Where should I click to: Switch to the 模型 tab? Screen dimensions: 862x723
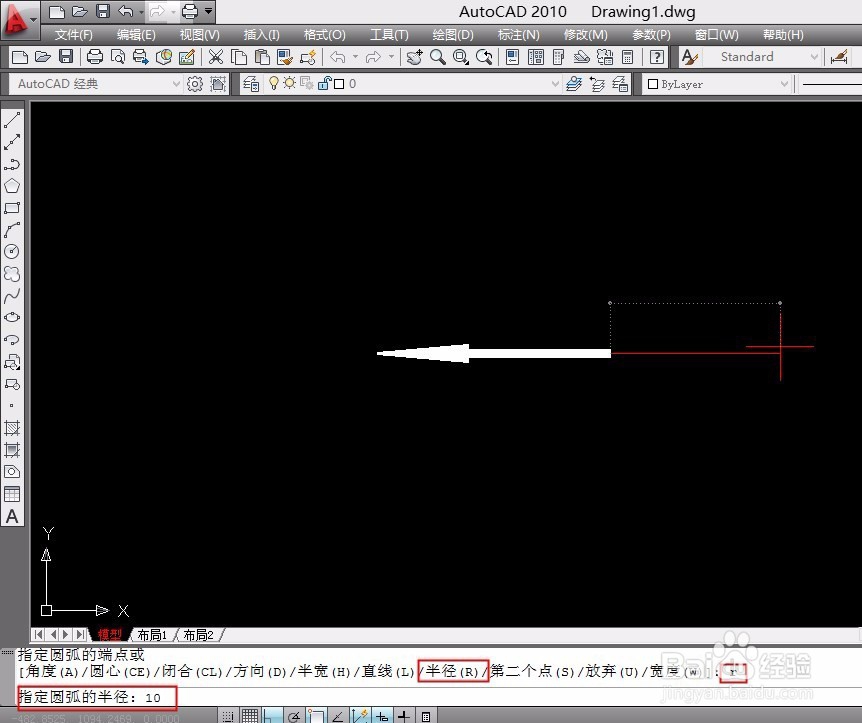tap(110, 634)
